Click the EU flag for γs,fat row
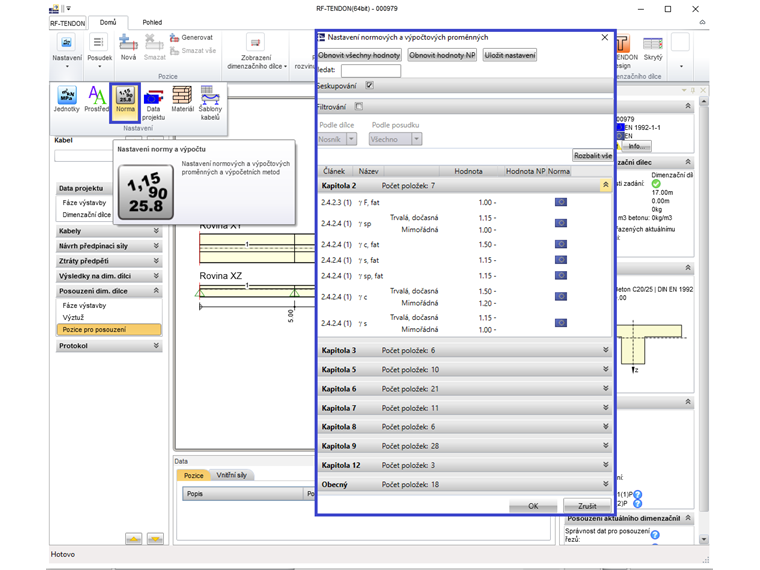Image resolution: width=760 pixels, height=570 pixels. click(x=561, y=260)
